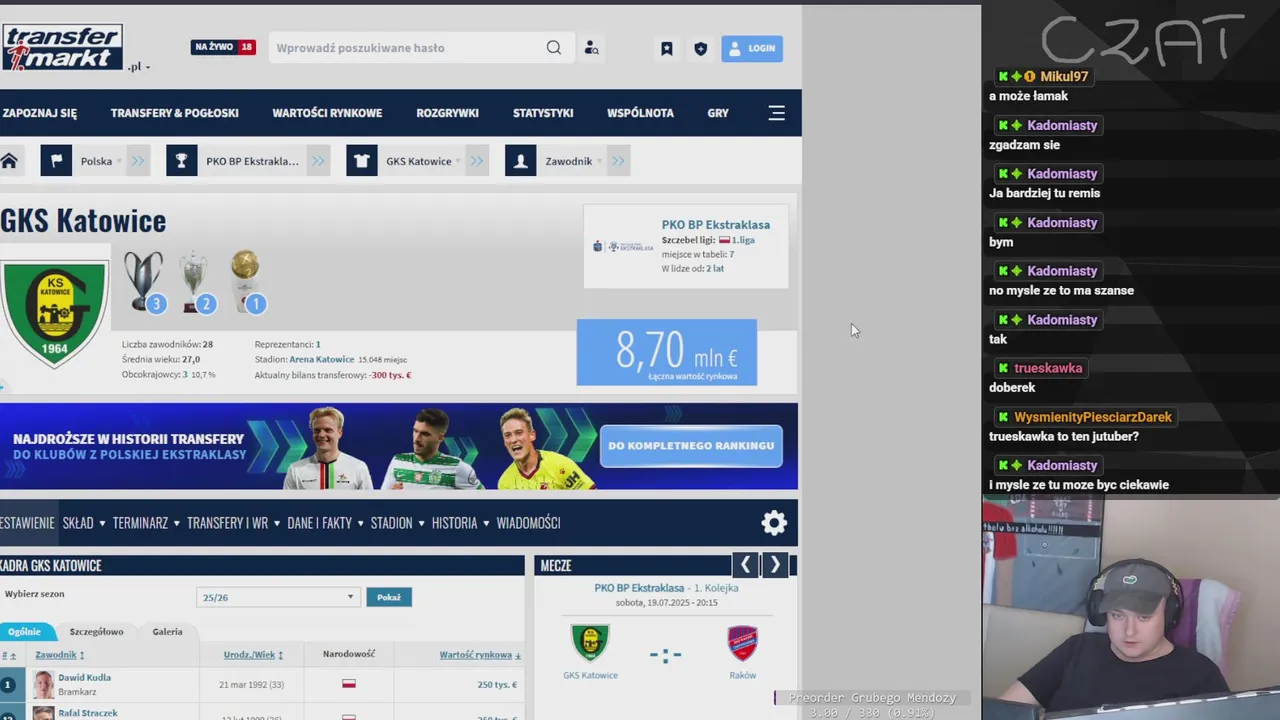Open the SKŁAD tab dropdown
Viewport: 1280px width, 720px height.
tap(83, 523)
